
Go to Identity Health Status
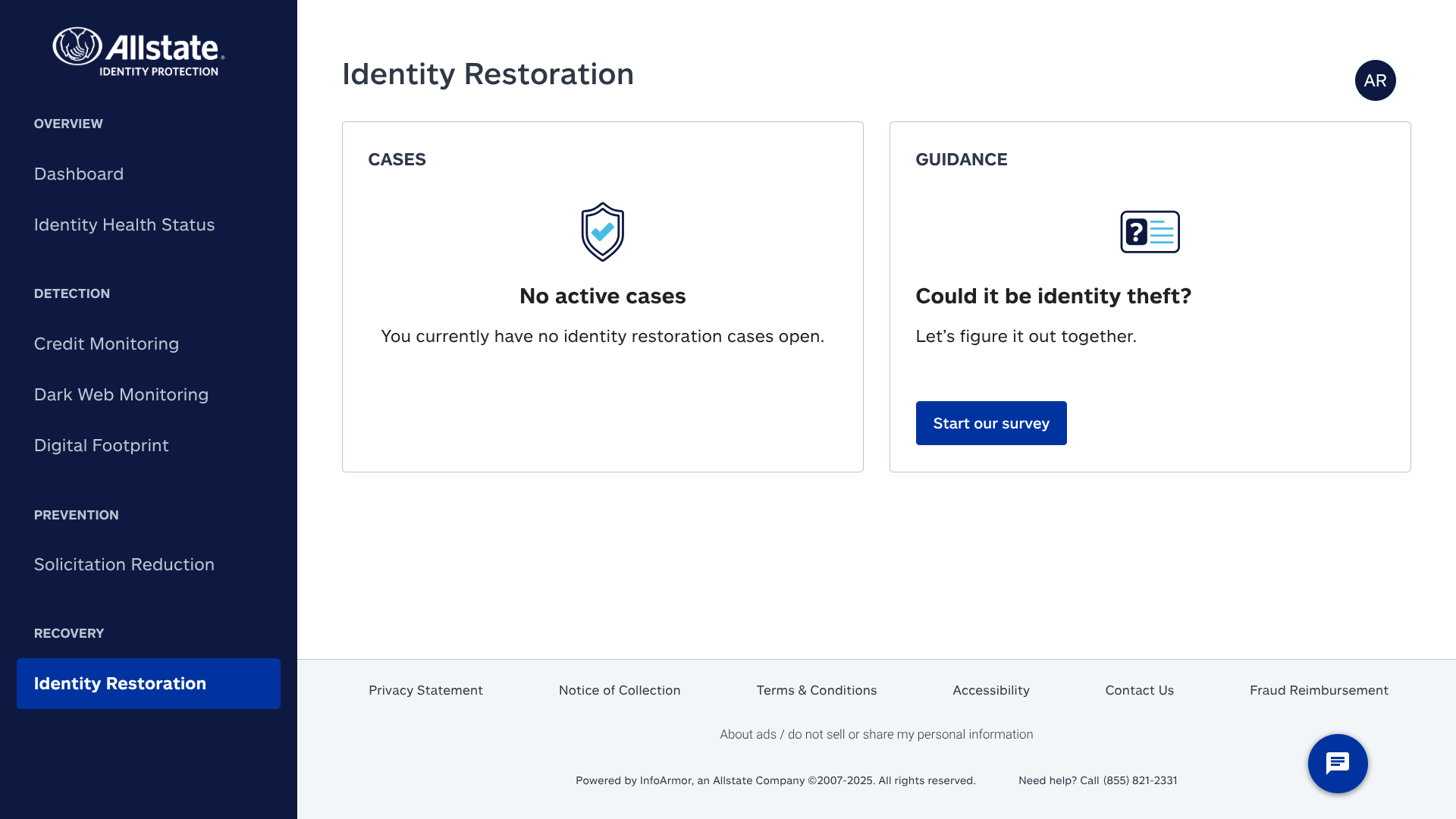[x=124, y=224]
